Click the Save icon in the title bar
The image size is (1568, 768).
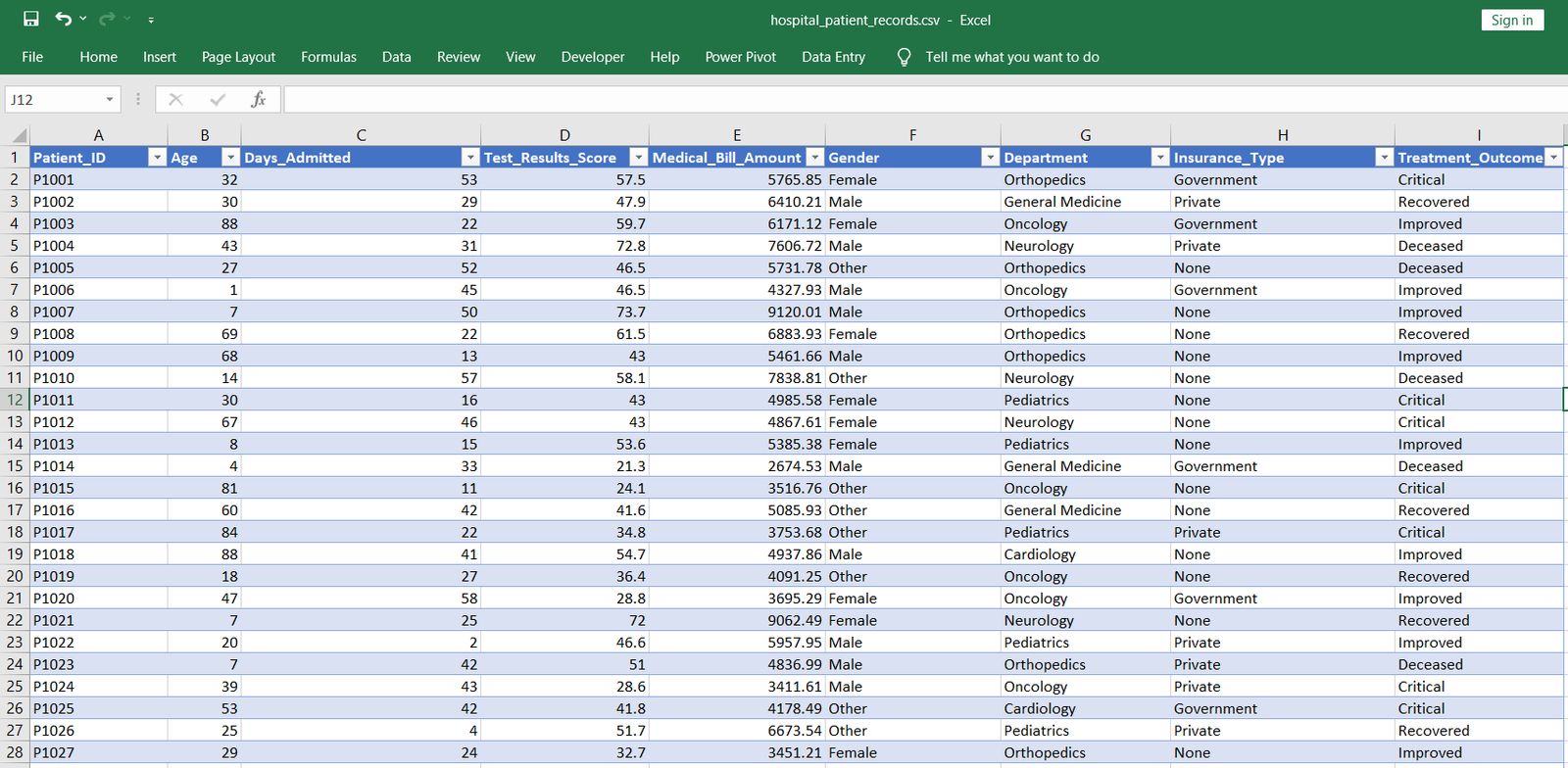31,20
